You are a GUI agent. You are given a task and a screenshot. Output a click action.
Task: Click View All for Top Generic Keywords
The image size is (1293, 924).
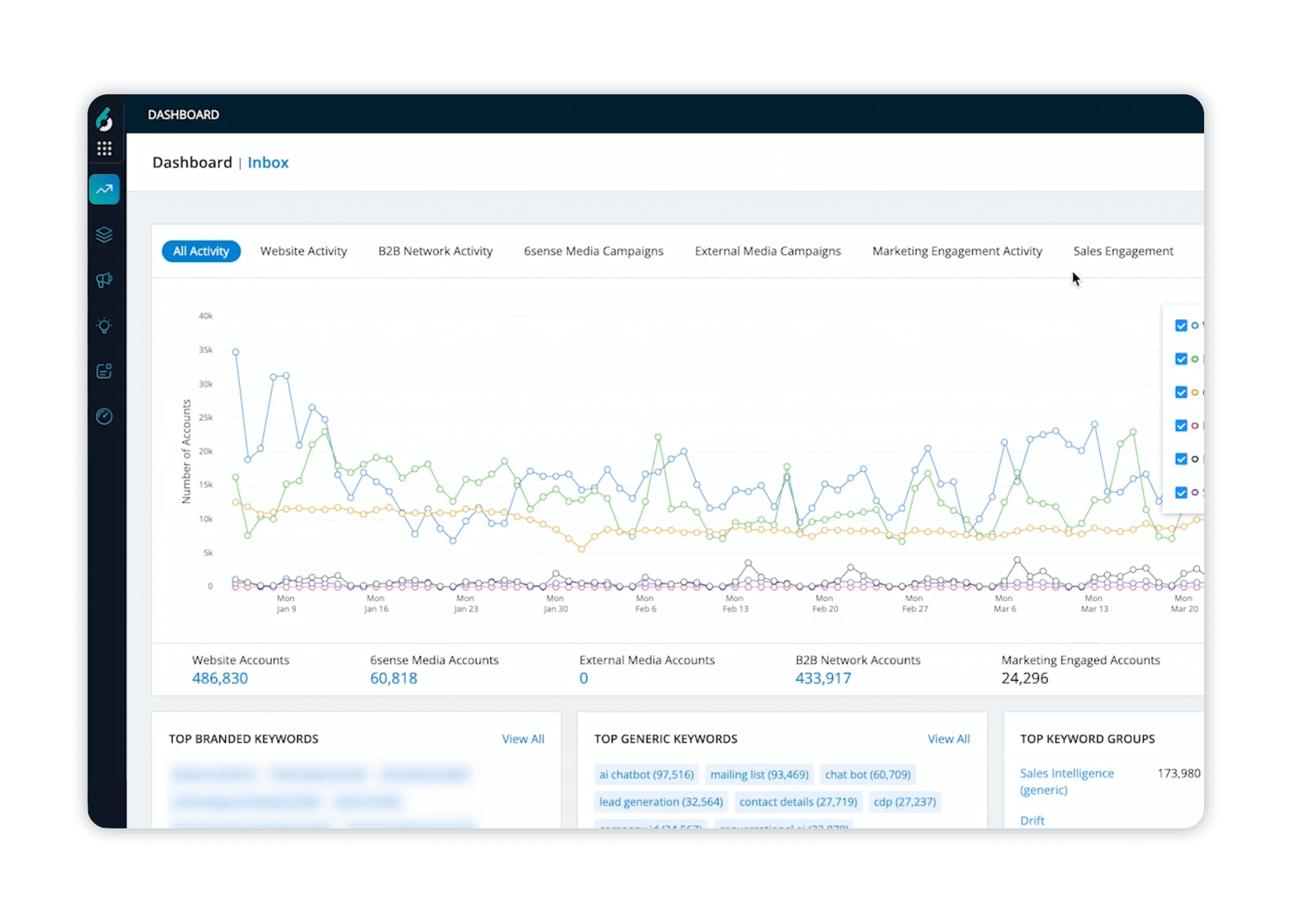coord(949,738)
